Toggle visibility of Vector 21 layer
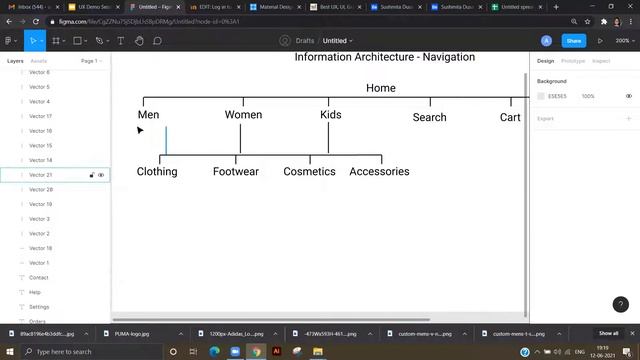The image size is (640, 360). point(101,175)
